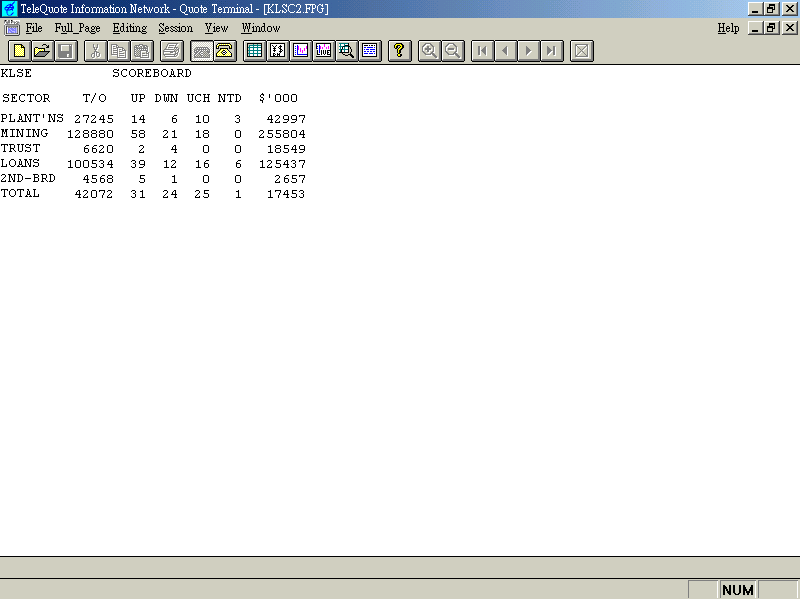Restore the inner KLSC2.FPG document window
This screenshot has width=800, height=600.
click(772, 28)
